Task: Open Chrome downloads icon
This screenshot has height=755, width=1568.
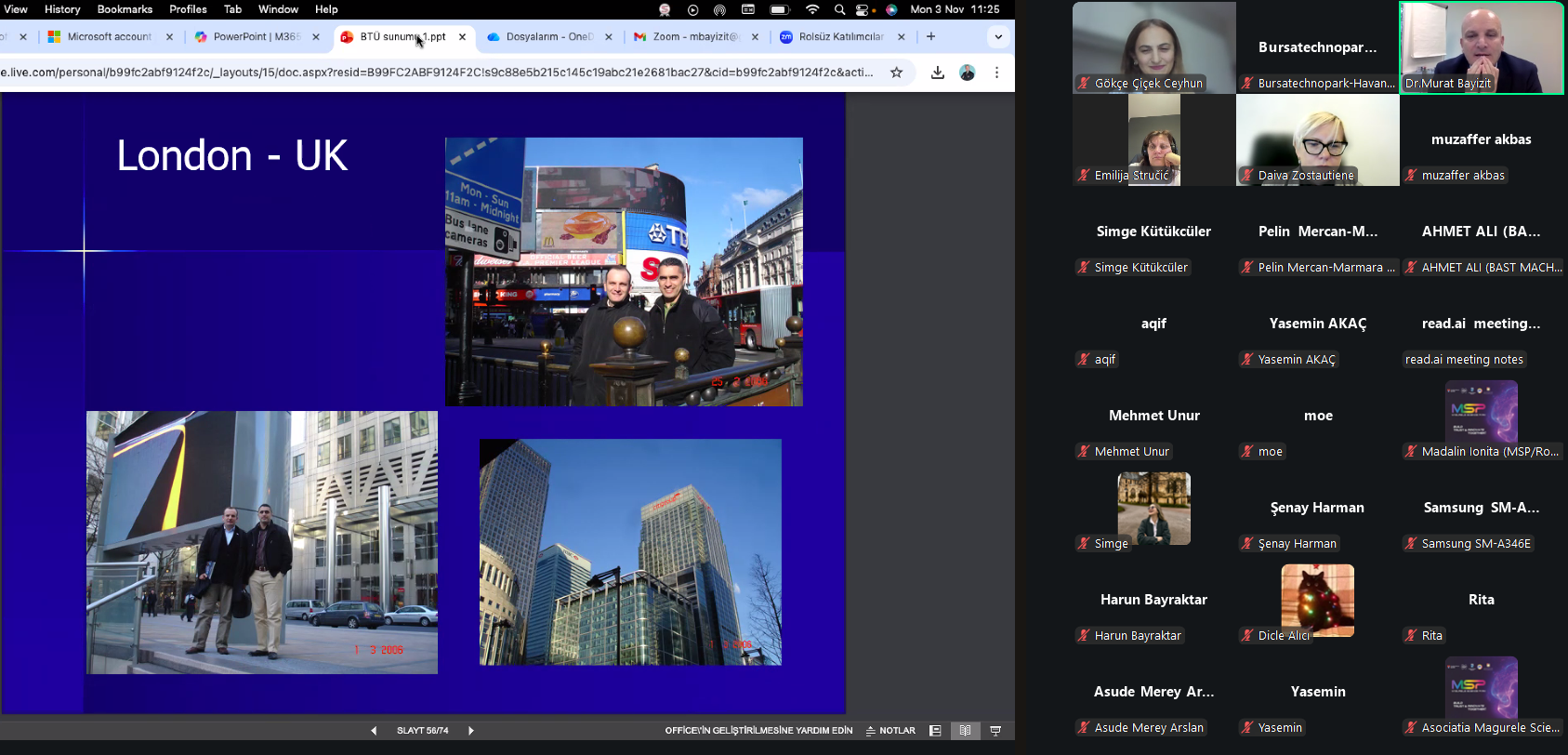Action: click(937, 73)
